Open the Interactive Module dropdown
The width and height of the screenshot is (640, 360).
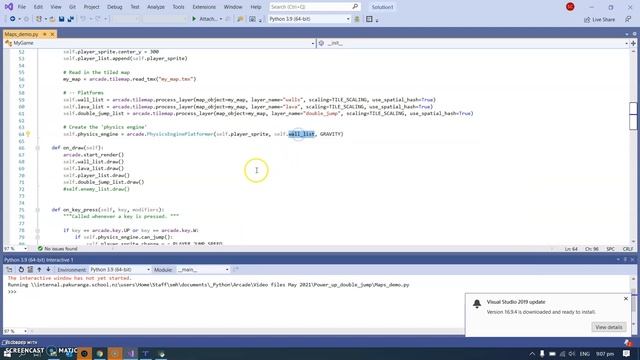(203, 270)
